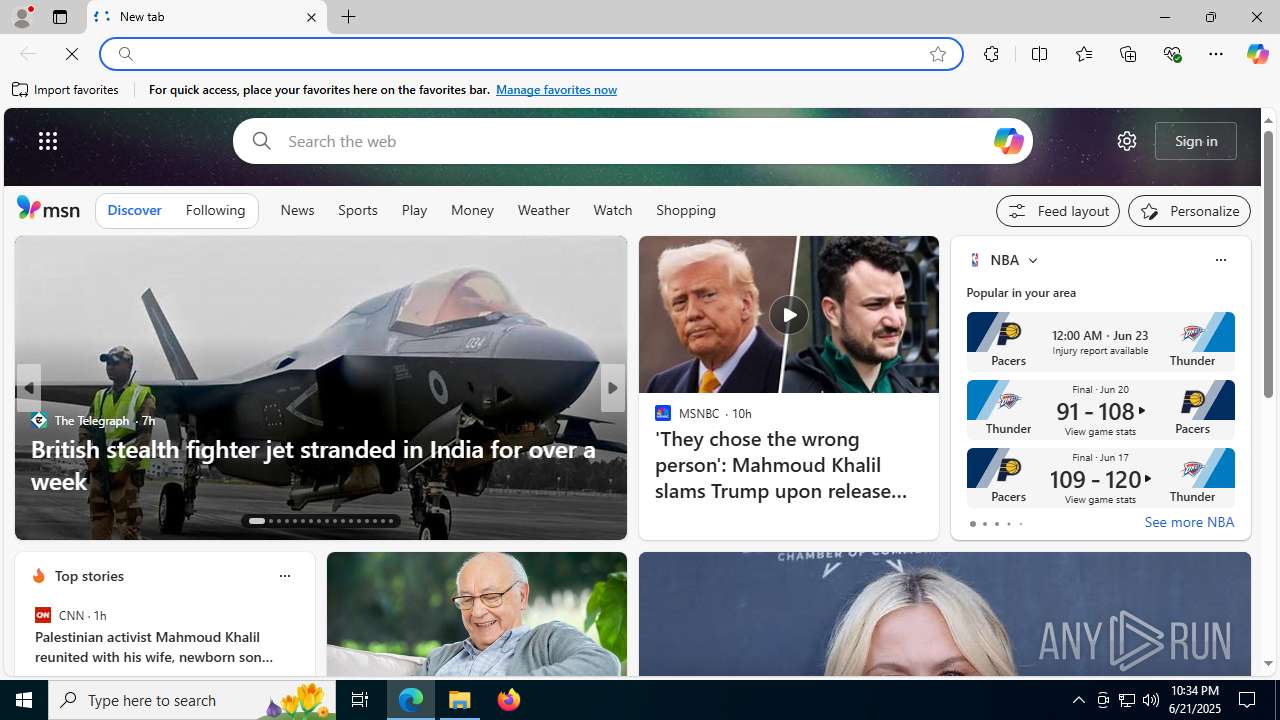Open the MSN apps grid launcher

coord(47,141)
